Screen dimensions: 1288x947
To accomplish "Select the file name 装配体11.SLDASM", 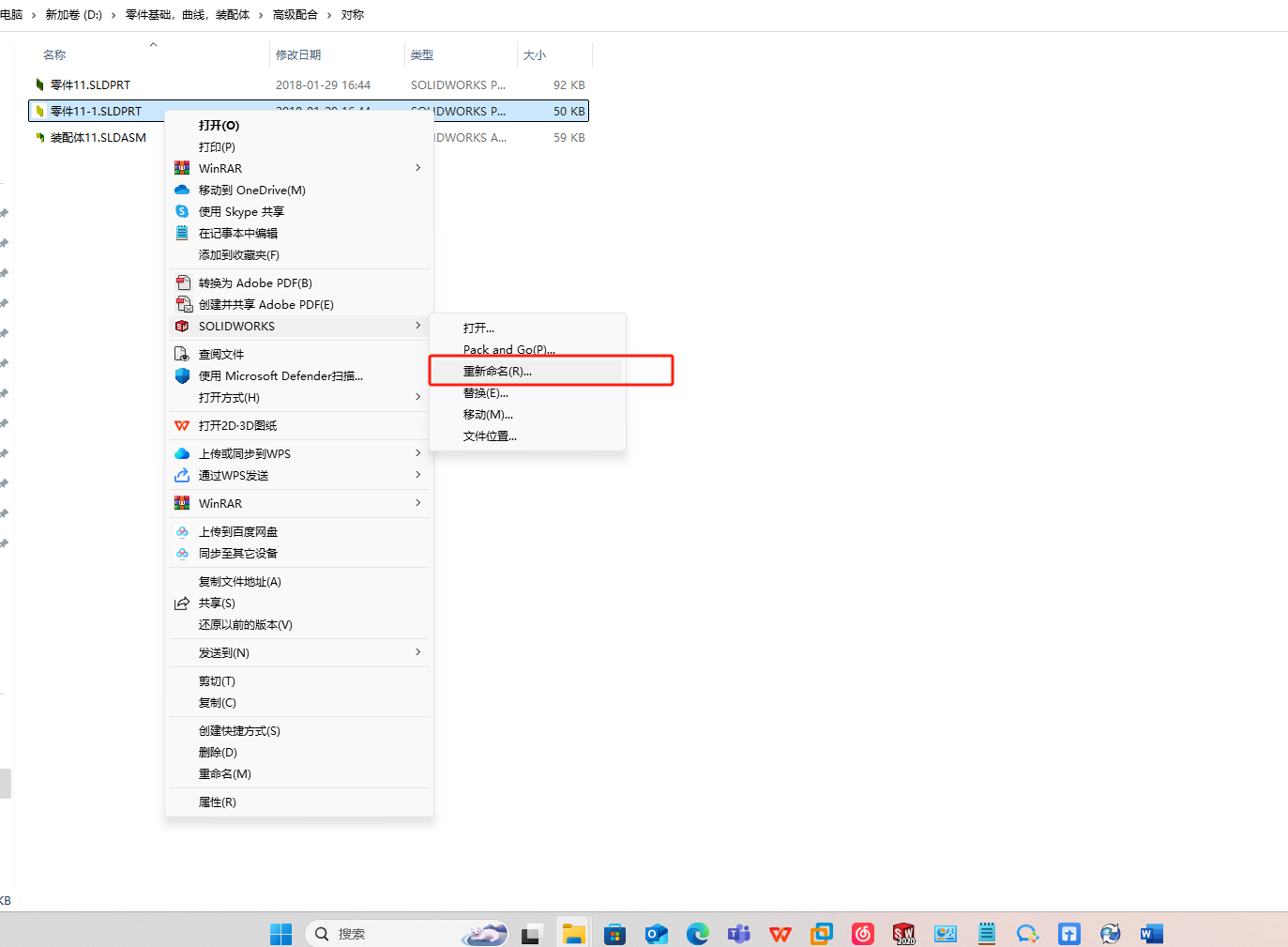I will pos(98,137).
